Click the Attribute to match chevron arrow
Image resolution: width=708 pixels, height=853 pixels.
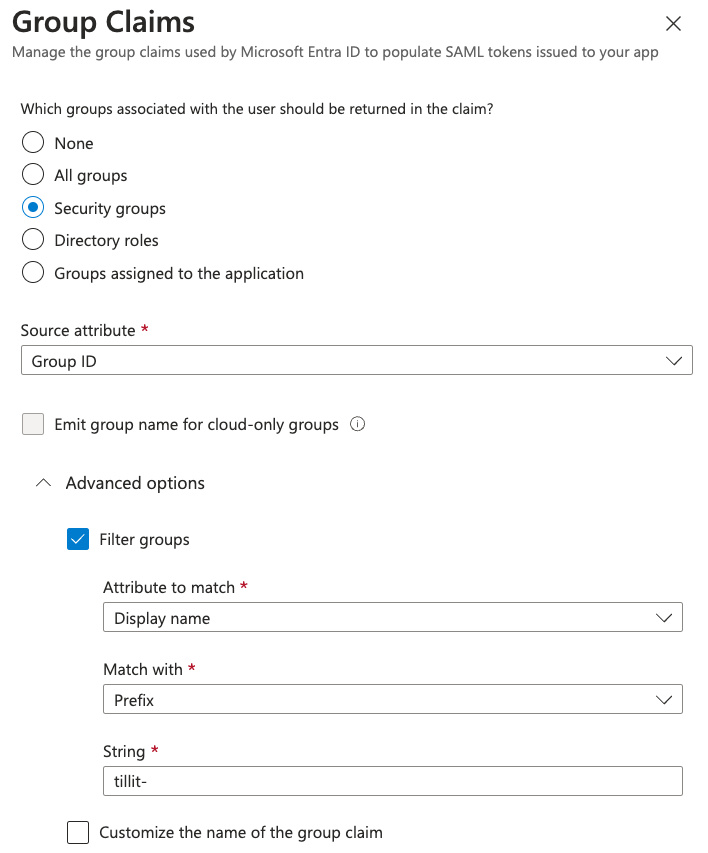[664, 618]
